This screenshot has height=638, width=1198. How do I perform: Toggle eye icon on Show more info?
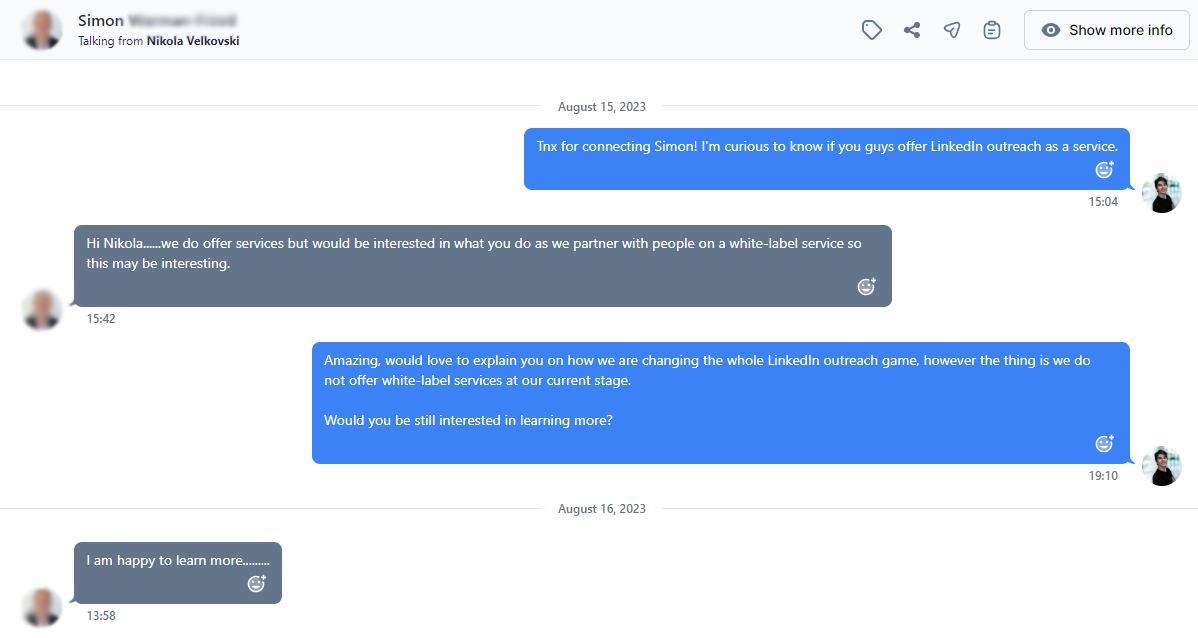point(1051,30)
